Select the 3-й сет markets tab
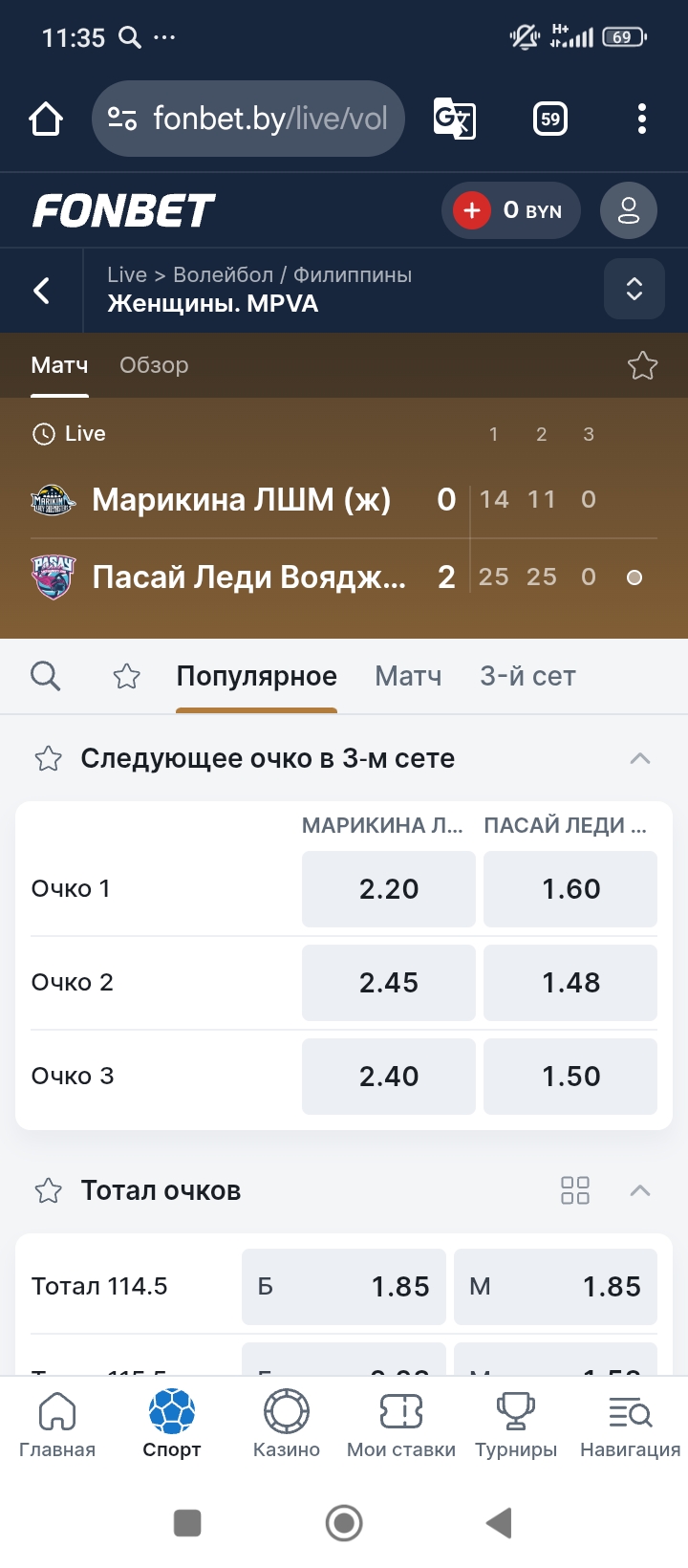This screenshot has width=688, height=1568. [527, 677]
